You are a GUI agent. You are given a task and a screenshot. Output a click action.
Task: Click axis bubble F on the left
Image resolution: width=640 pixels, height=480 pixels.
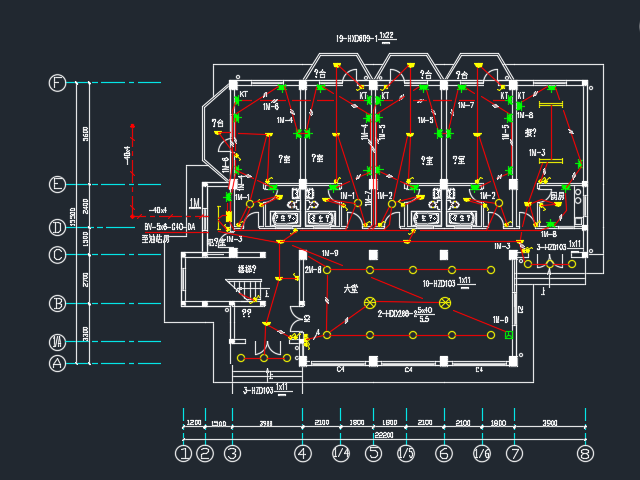click(x=58, y=83)
